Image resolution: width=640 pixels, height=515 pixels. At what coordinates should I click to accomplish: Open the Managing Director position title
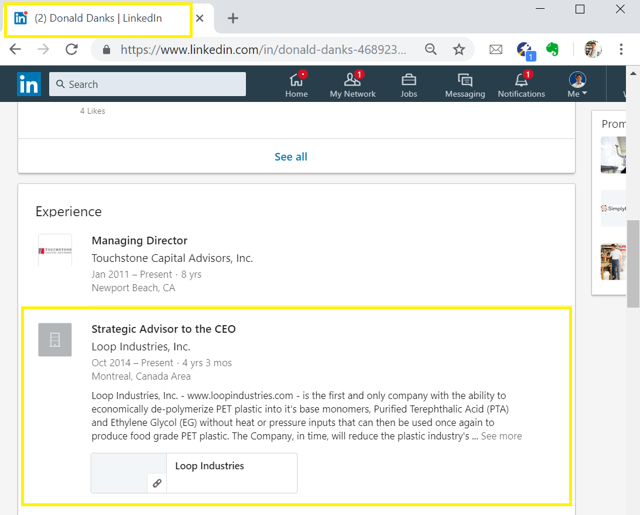(x=140, y=240)
